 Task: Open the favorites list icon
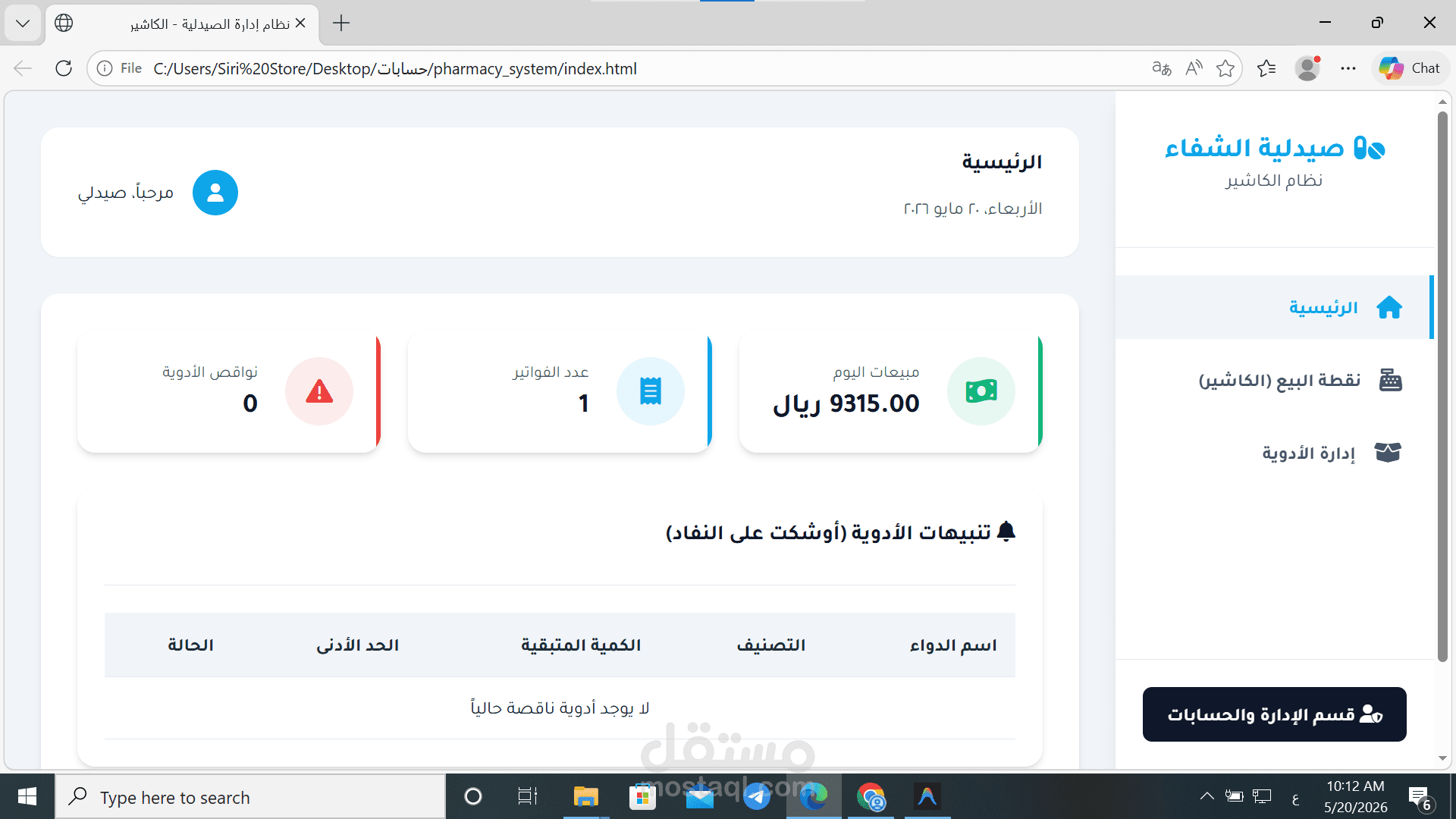pyautogui.click(x=1266, y=68)
